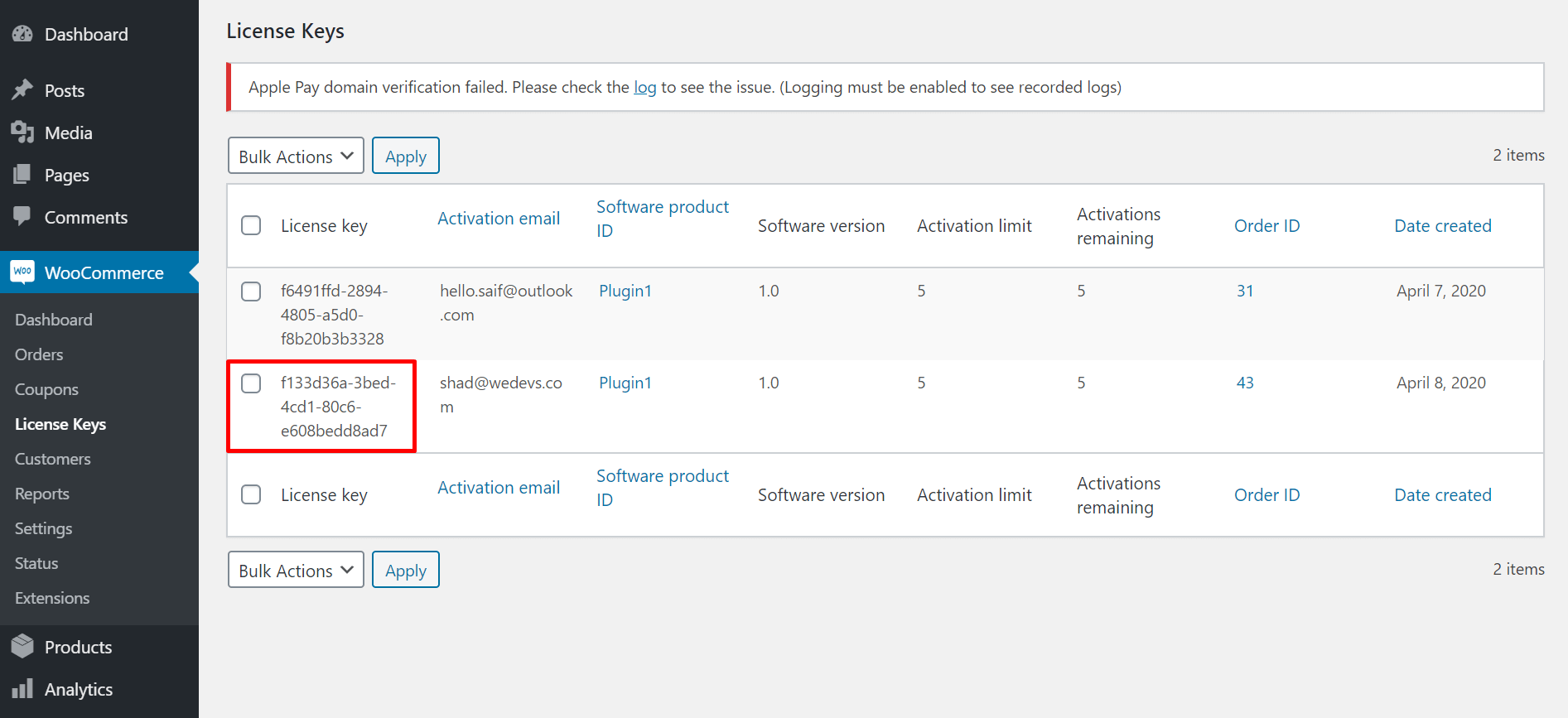
Task: Toggle the select-all checkbox in the table header
Action: pos(251,225)
